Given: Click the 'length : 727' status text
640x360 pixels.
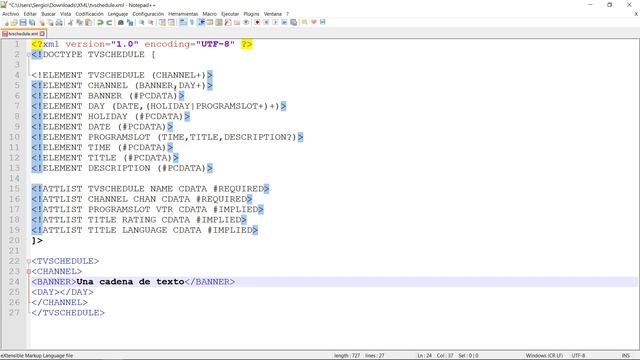Looking at the screenshot, I should [347, 356].
